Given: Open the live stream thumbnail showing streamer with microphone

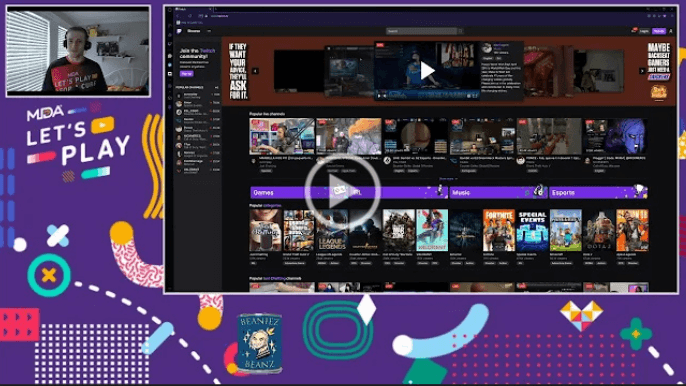Looking at the screenshot, I should (282, 137).
